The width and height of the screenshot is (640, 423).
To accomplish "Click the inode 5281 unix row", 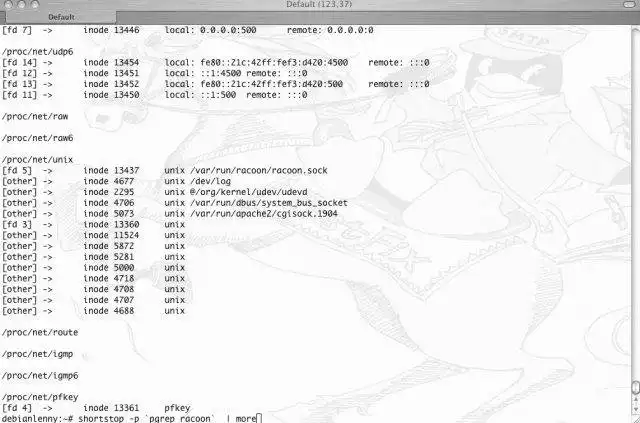I will point(93,257).
